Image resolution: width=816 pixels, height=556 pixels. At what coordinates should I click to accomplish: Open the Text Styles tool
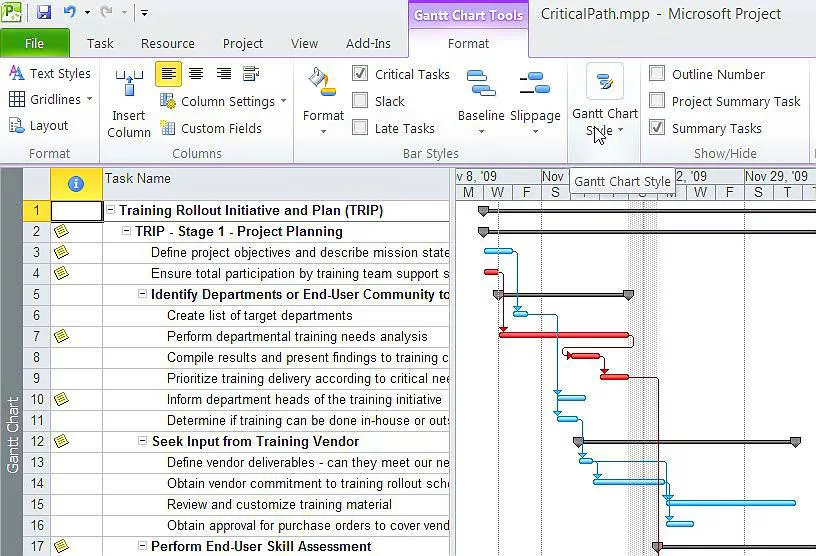pyautogui.click(x=50, y=73)
